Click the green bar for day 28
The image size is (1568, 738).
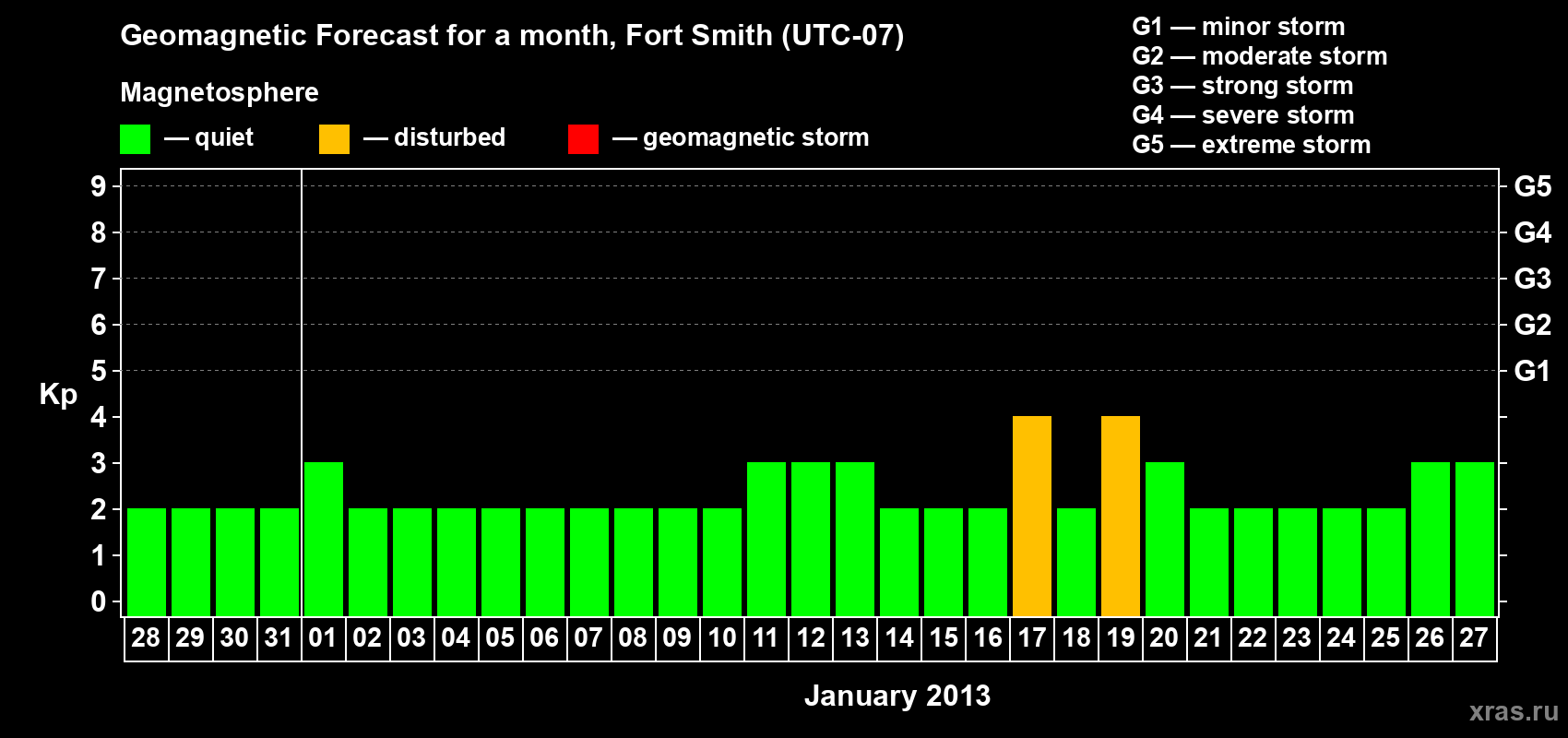click(x=147, y=563)
